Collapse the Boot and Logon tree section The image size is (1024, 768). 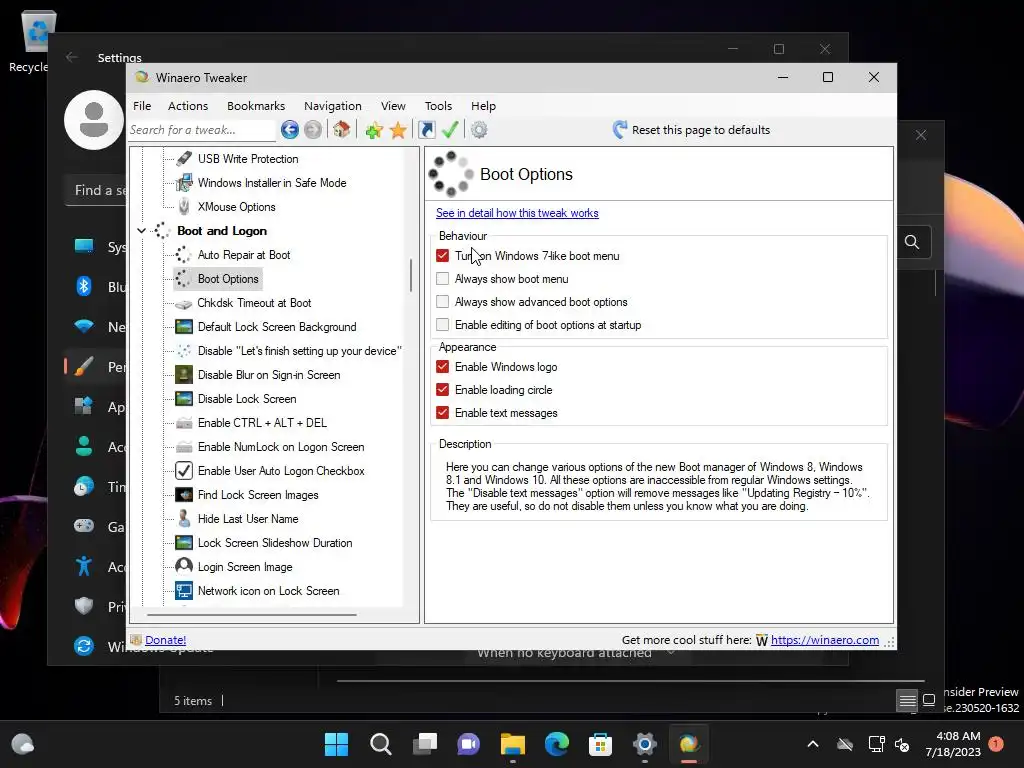pos(141,231)
